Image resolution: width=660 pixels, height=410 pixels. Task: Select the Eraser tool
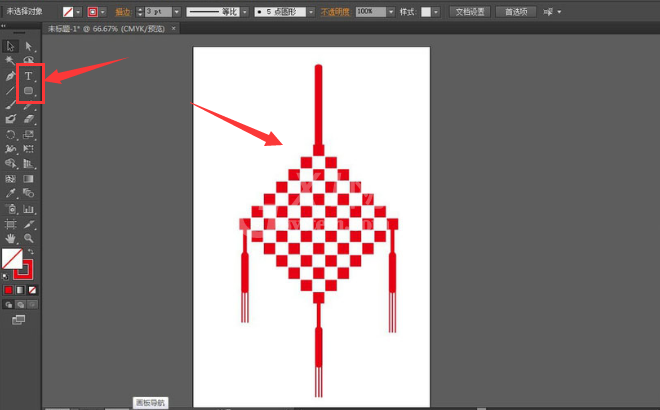(29, 120)
